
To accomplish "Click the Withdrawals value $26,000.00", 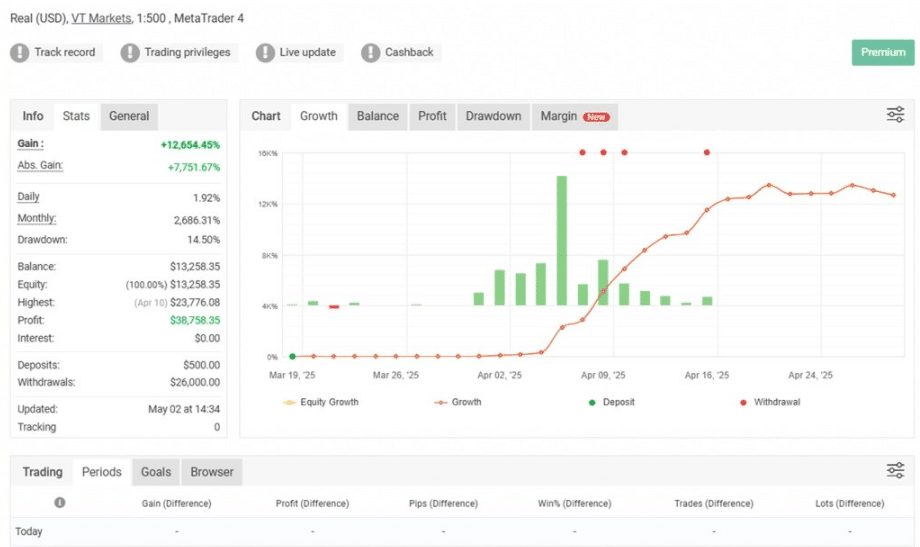I will [x=195, y=382].
